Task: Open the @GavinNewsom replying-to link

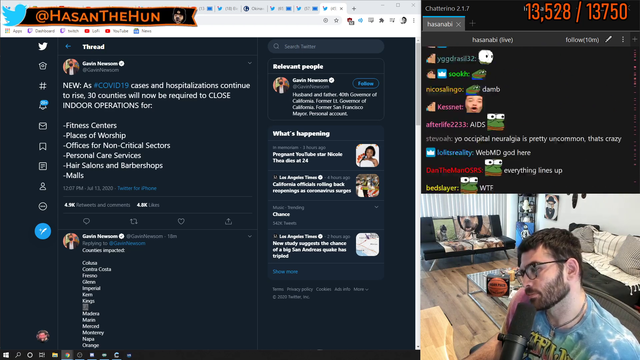Action: [127, 243]
